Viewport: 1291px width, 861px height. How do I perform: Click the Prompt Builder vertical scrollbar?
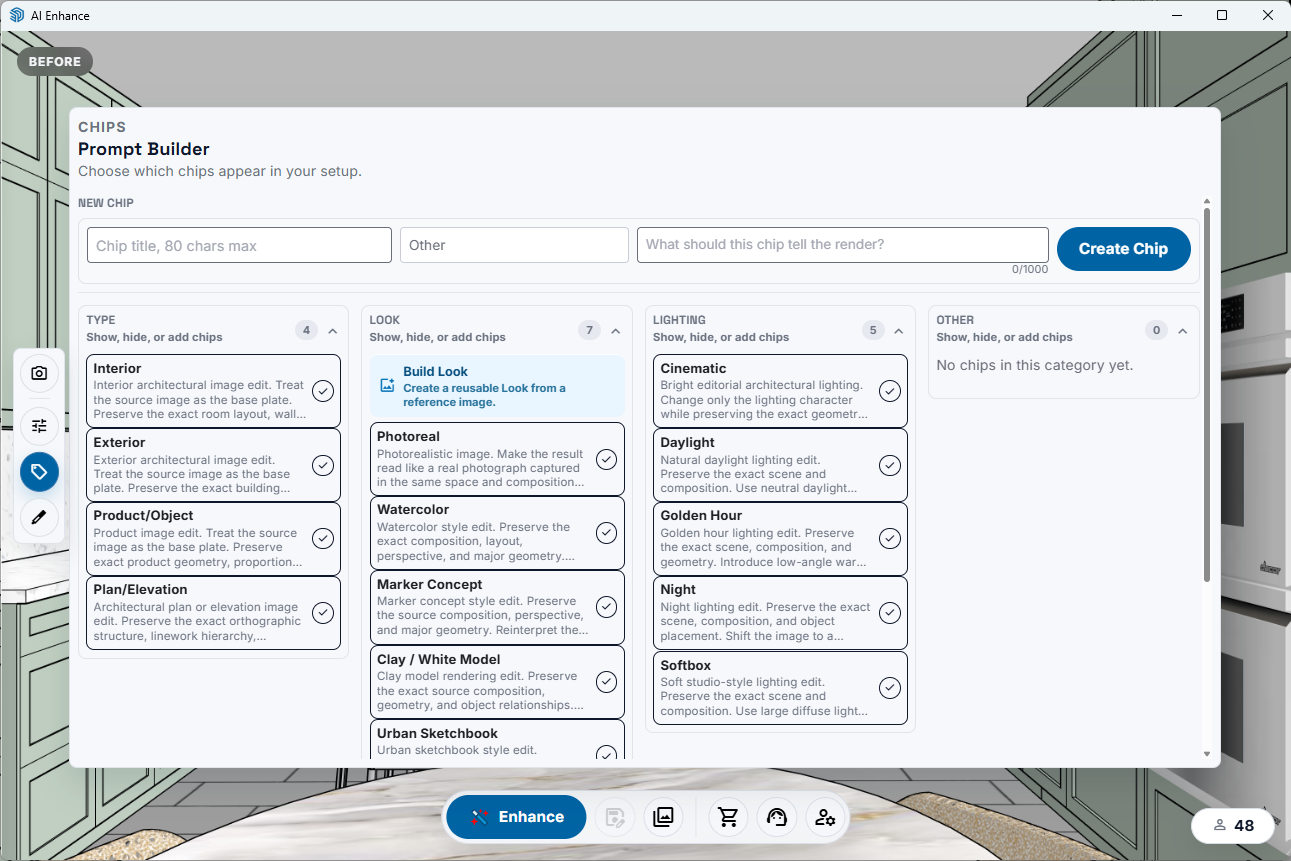click(x=1207, y=395)
